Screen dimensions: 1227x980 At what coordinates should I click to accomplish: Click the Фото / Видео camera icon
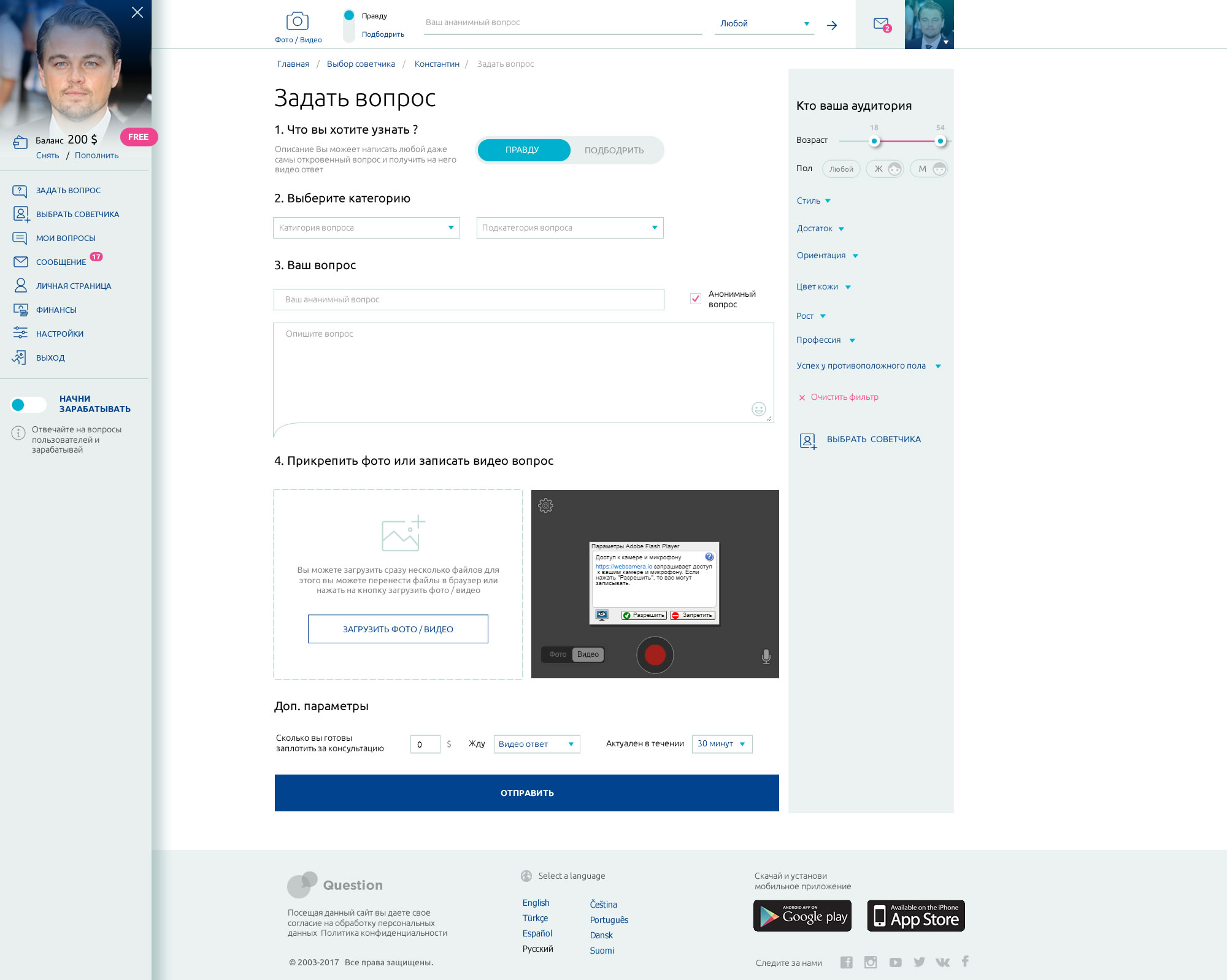tap(298, 21)
